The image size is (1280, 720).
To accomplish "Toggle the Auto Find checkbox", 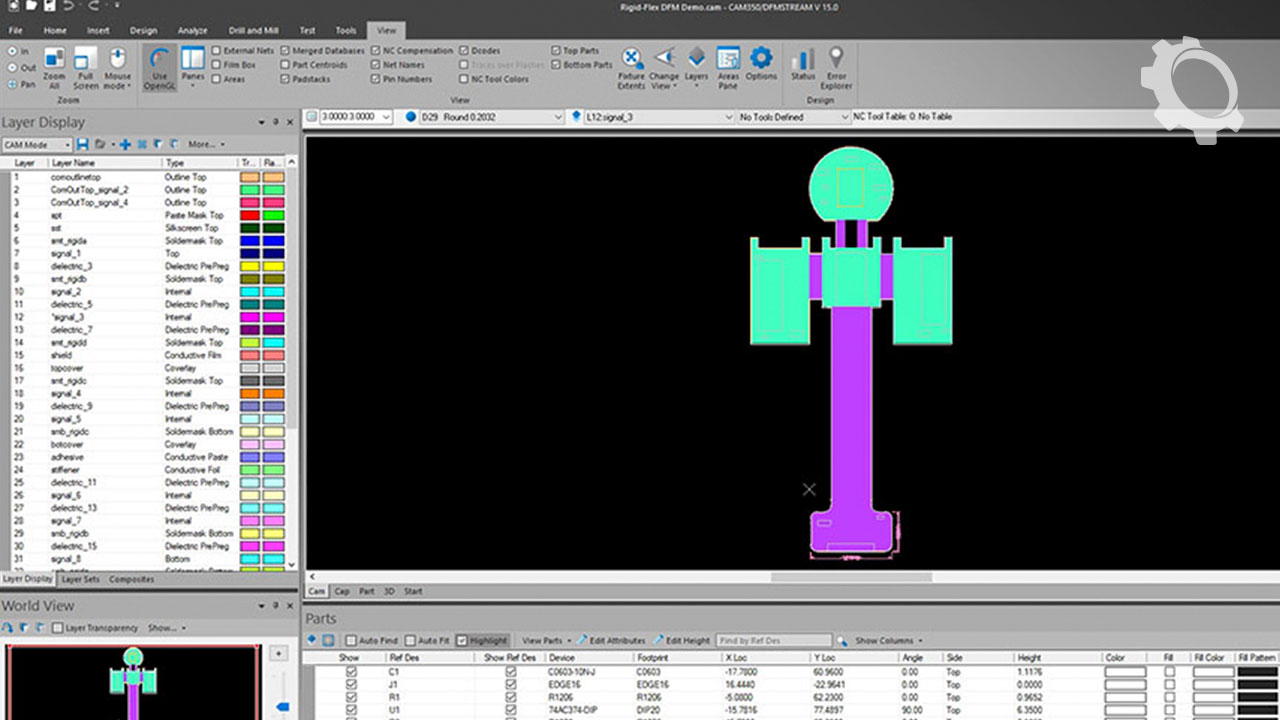I will [x=351, y=640].
